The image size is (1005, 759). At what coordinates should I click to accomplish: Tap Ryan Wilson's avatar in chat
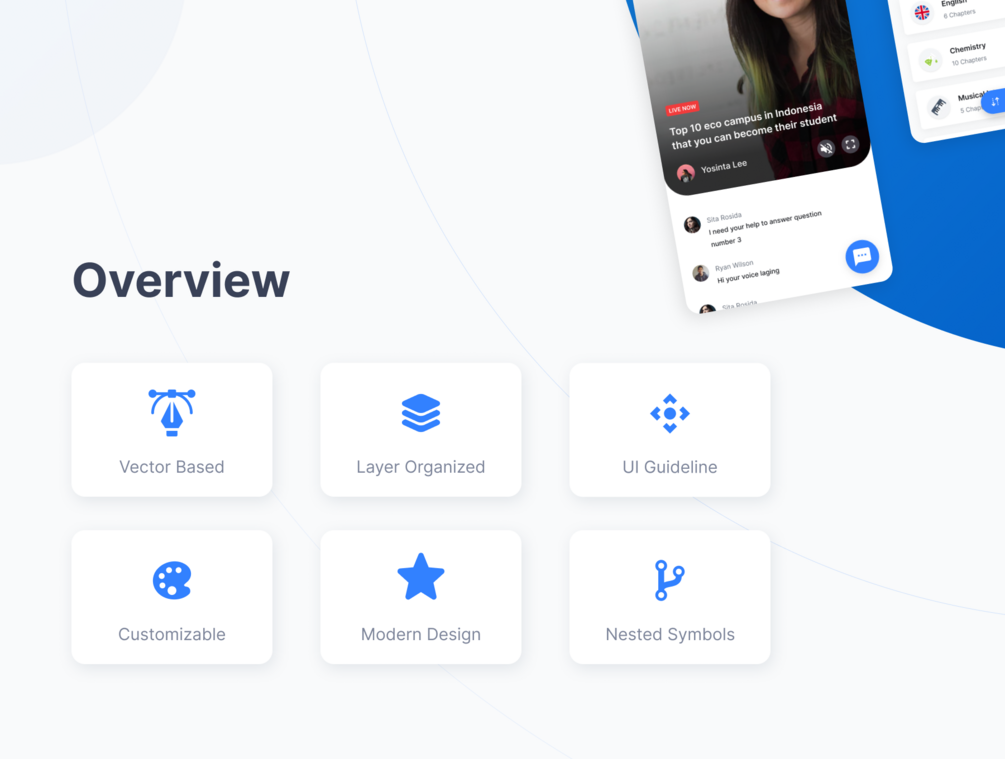[x=701, y=273]
